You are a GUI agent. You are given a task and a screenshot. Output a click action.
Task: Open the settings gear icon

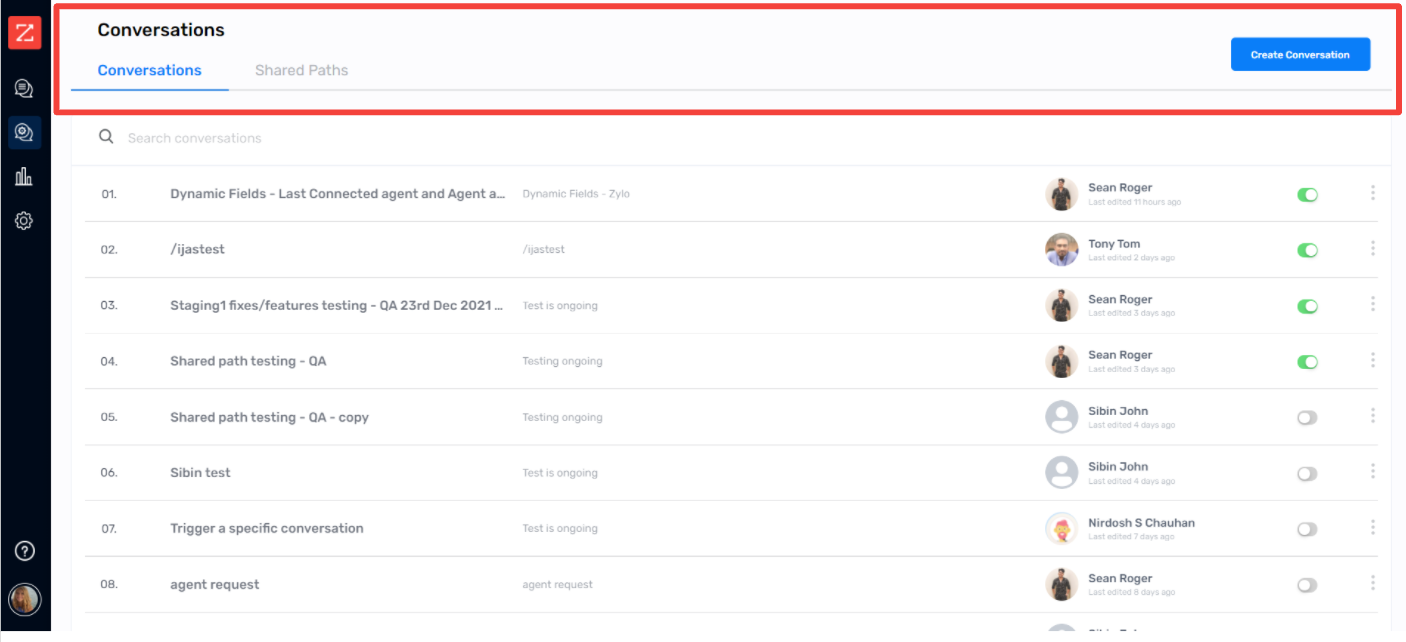[x=25, y=220]
